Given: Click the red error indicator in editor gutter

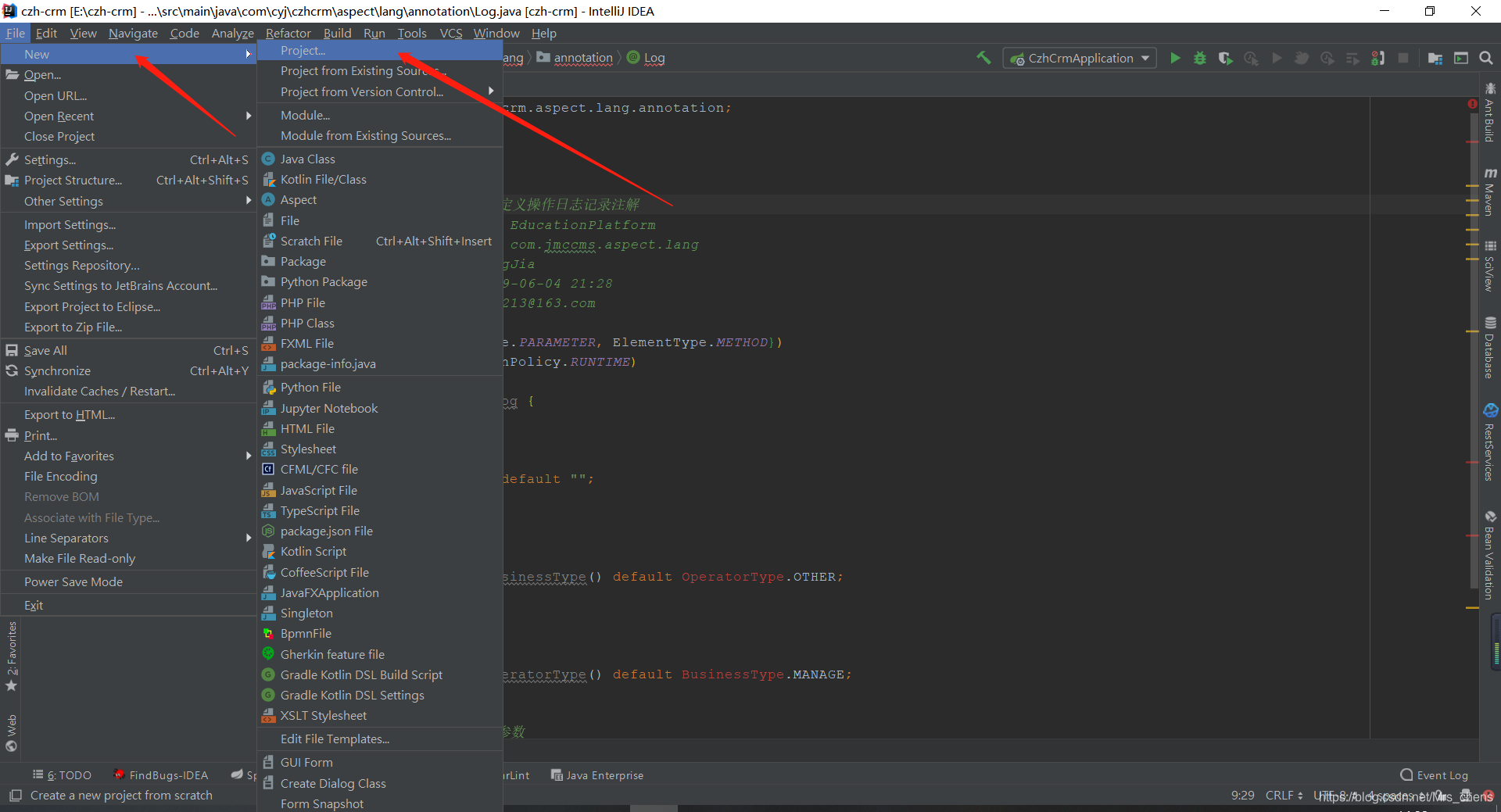Looking at the screenshot, I should tap(1472, 104).
